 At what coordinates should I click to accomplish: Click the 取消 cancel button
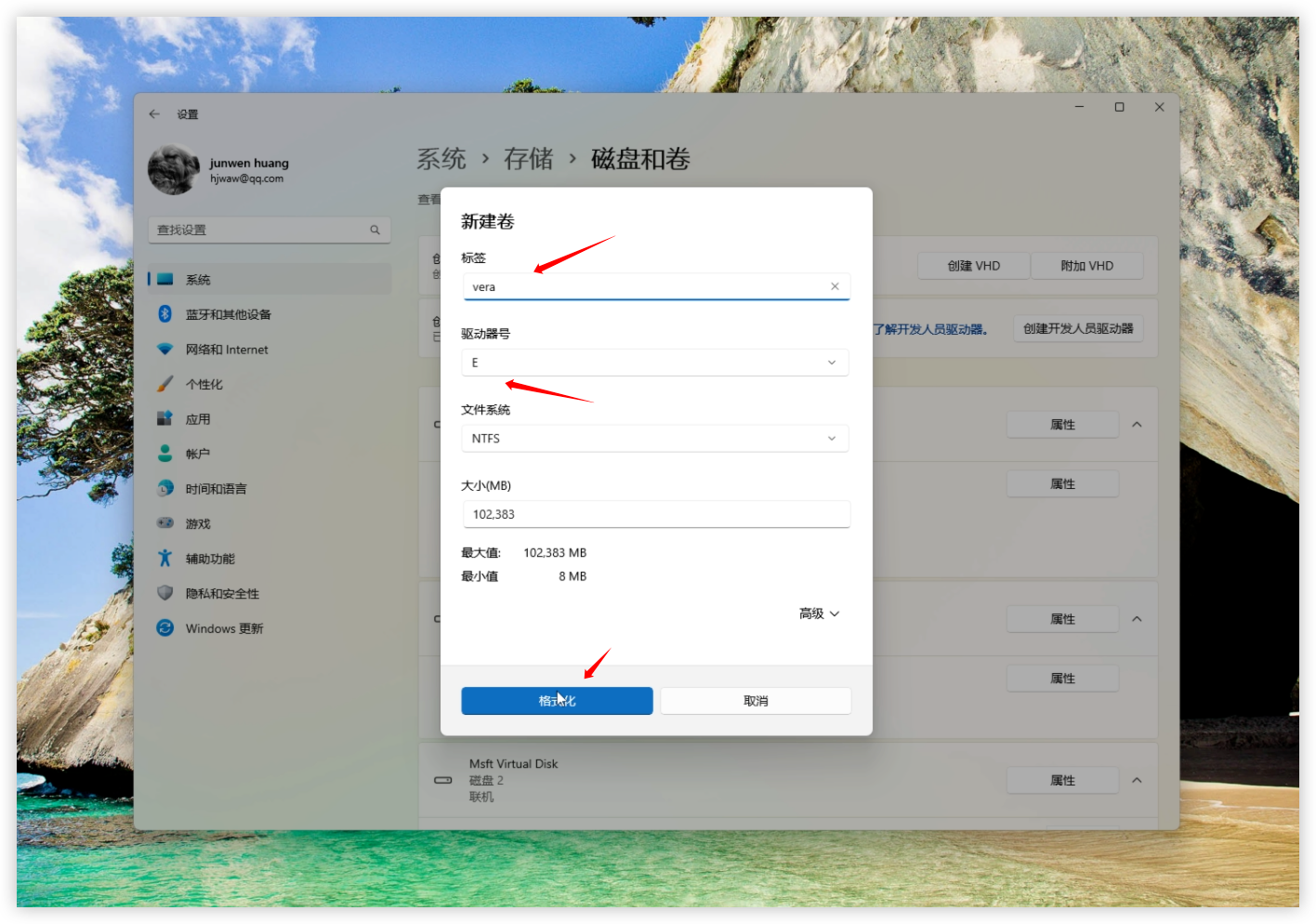756,701
